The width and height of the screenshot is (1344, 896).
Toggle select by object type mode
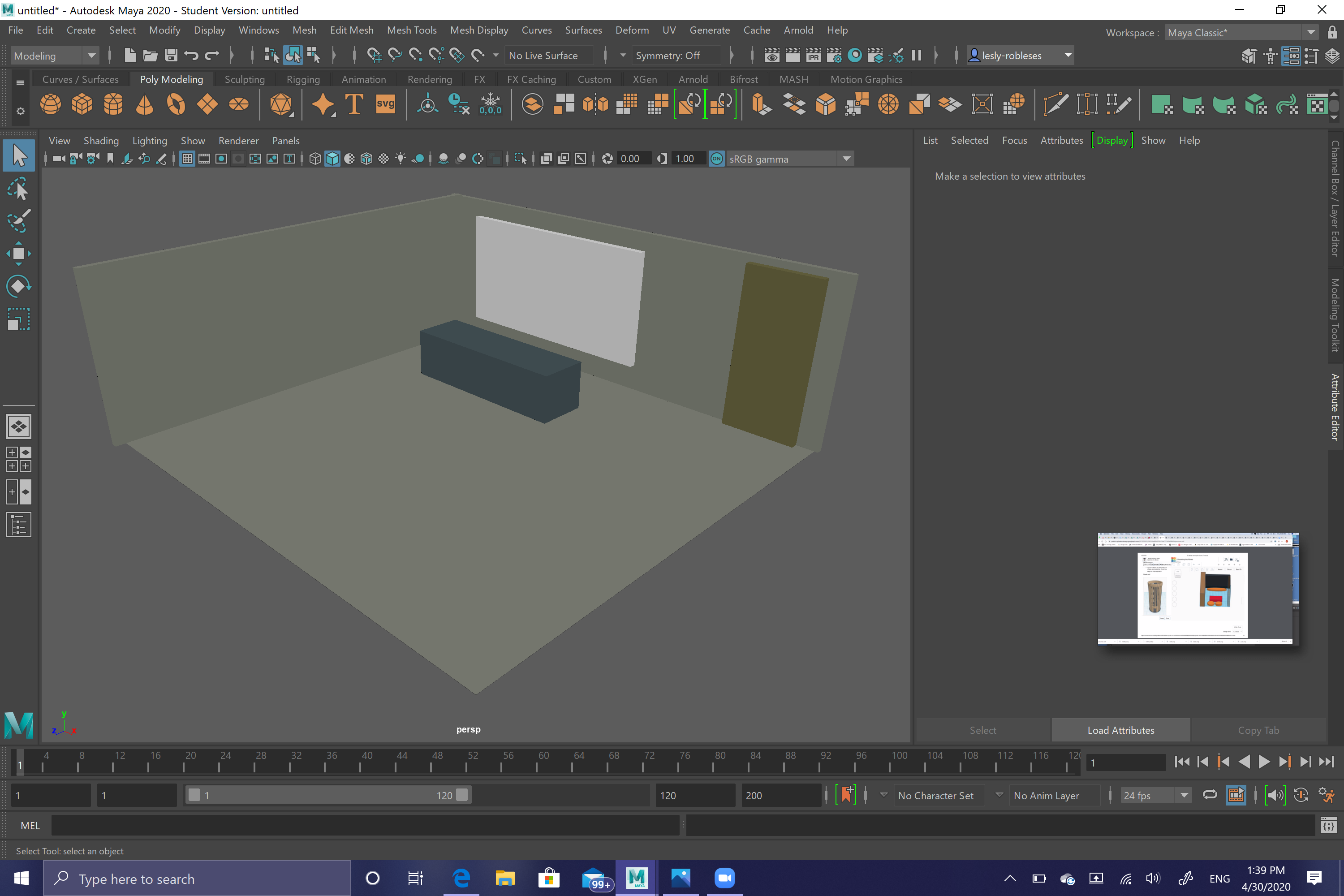coord(293,56)
